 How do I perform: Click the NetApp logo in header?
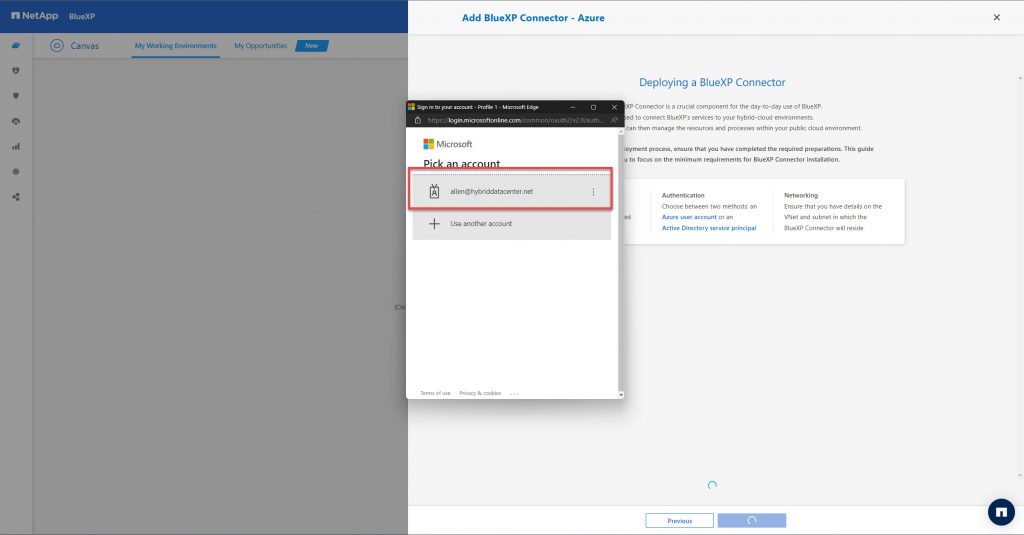pos(35,16)
